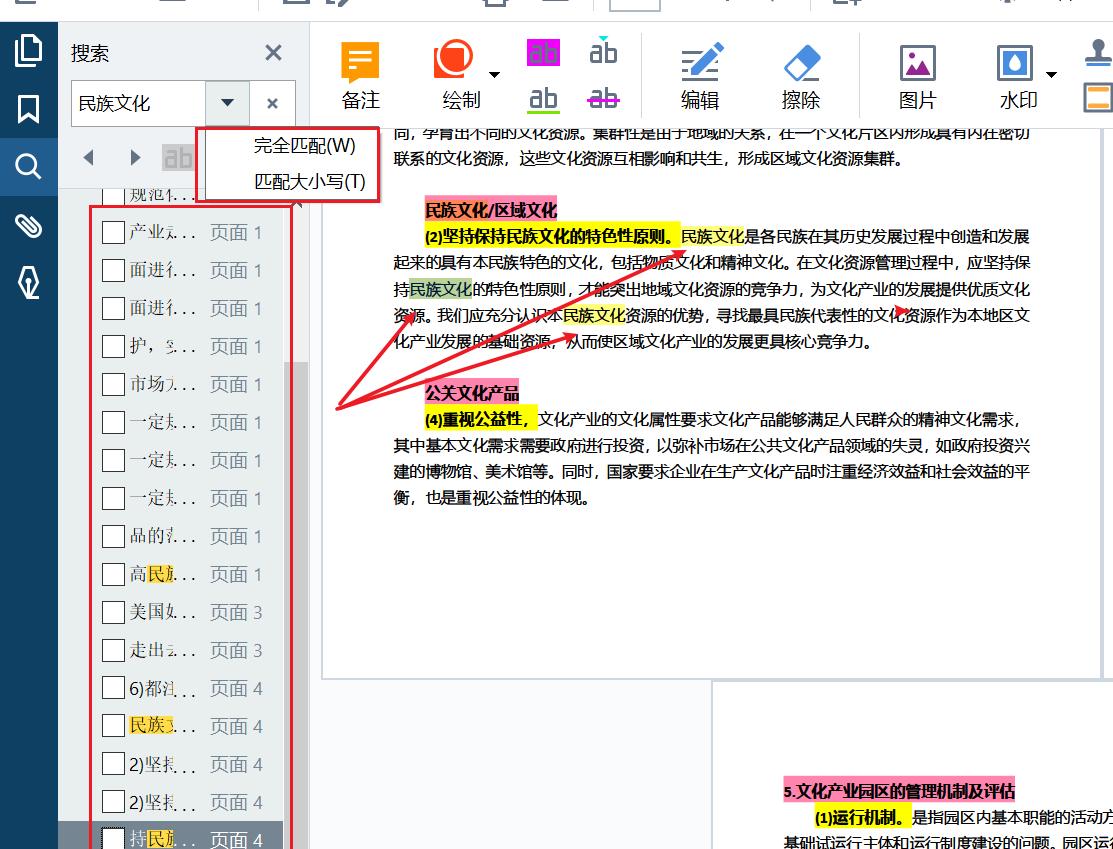Click the (2)坚持保持民族文化的特色性原则 highlighted sentence
The width and height of the screenshot is (1113, 849).
pos(552,236)
